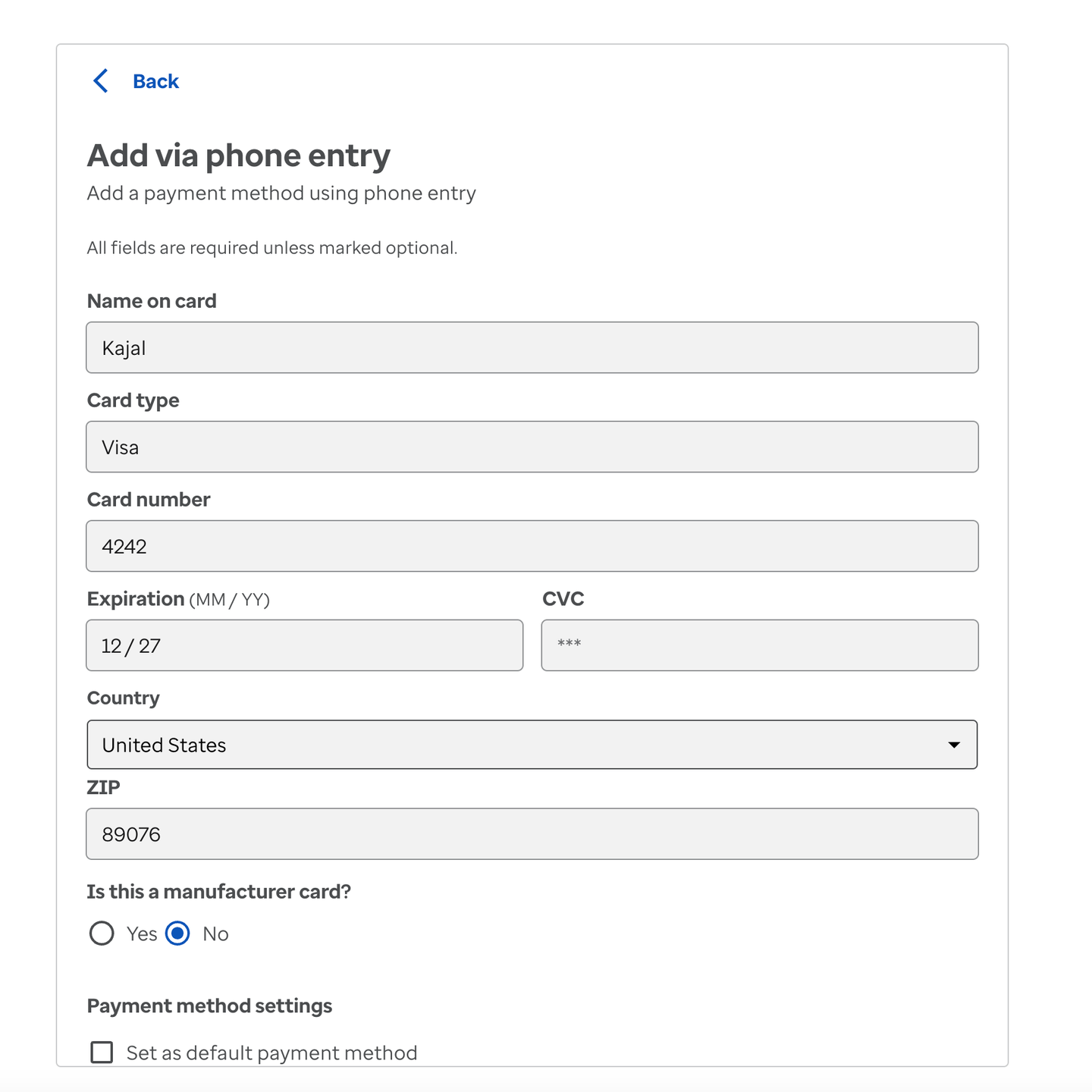Click the Card number field showing 4242
Viewport: 1092px width, 1092px height.
click(531, 546)
